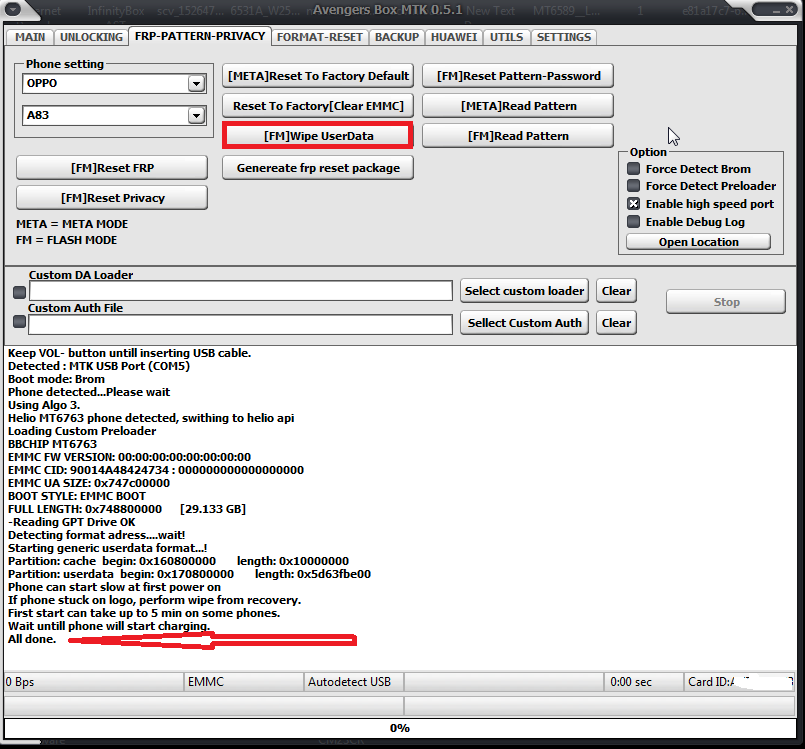Click the [FM]Reset Privacy button
This screenshot has height=749, width=805.
pos(112,198)
